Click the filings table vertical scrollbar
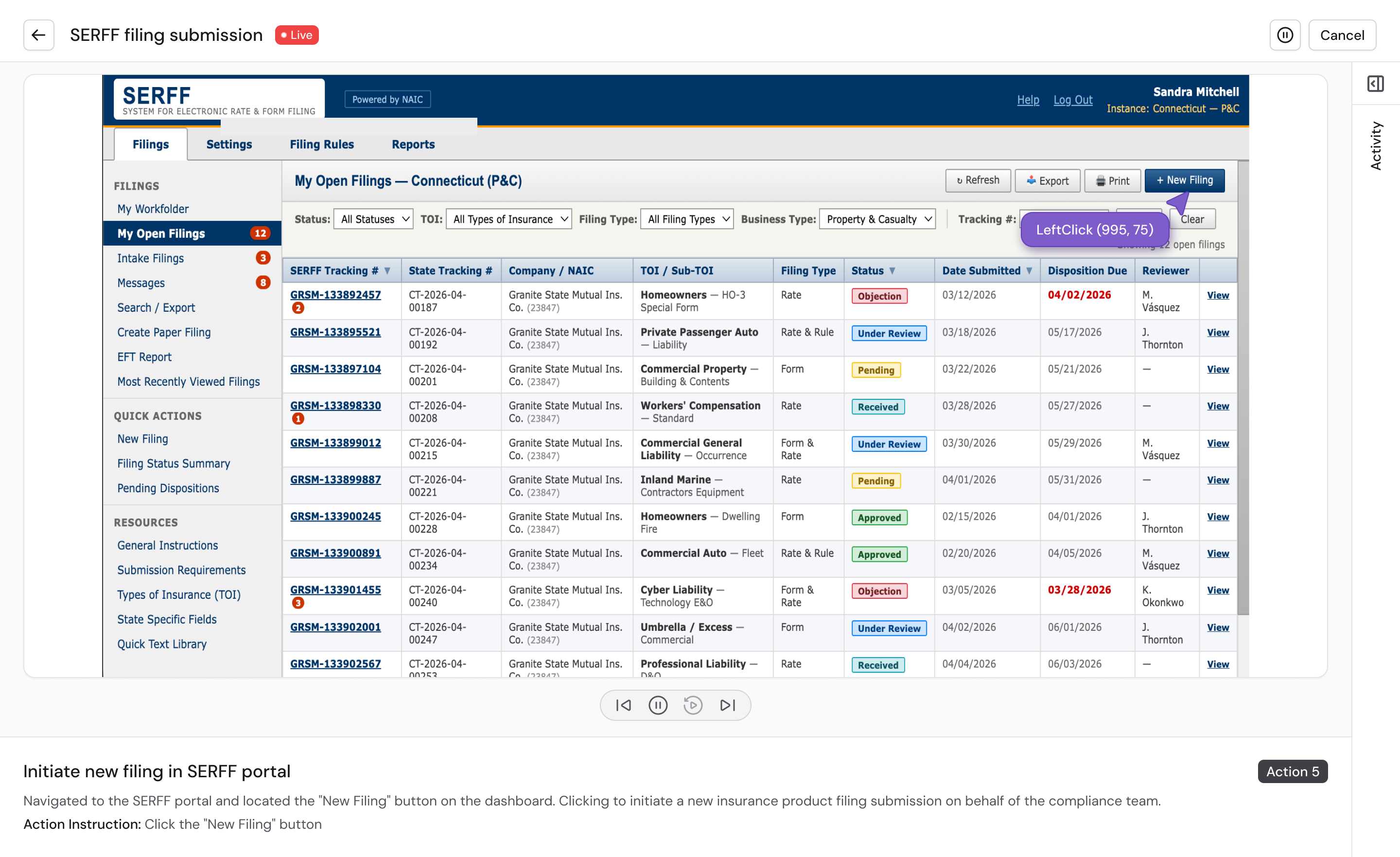1400x857 pixels. point(1243,387)
